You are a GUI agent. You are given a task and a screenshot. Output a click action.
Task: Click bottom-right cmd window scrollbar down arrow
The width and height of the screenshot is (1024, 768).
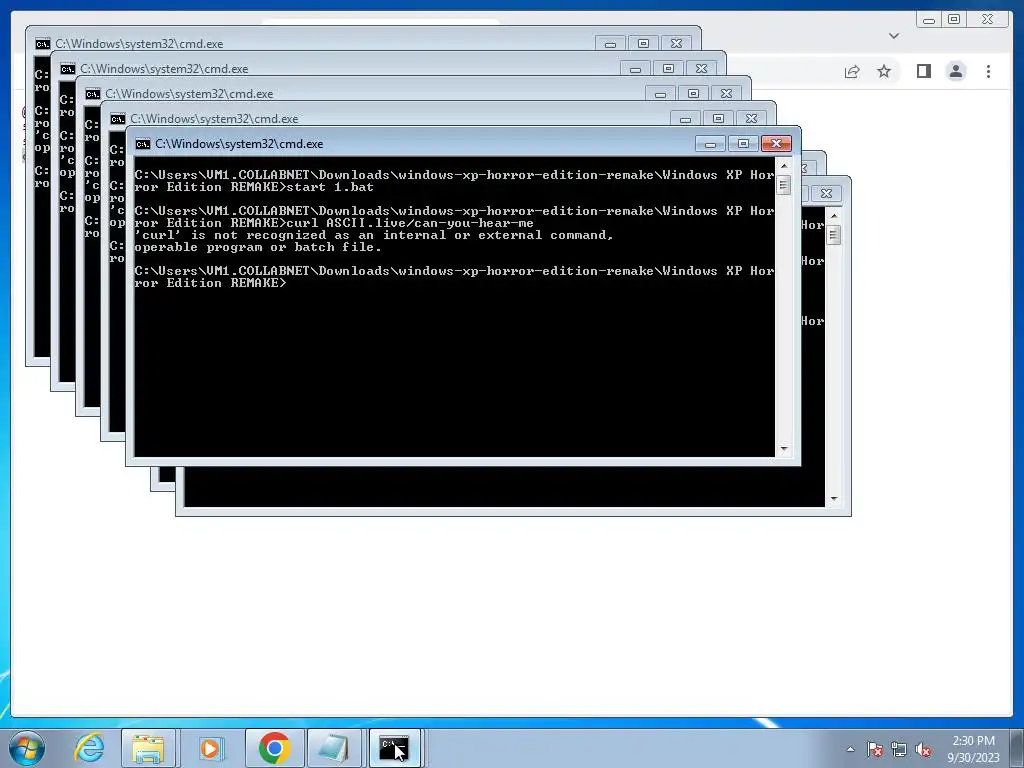point(834,499)
